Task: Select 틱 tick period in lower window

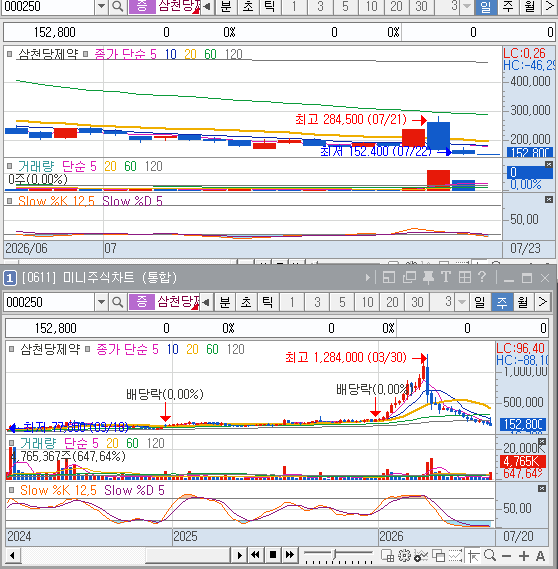Action: coord(268,302)
